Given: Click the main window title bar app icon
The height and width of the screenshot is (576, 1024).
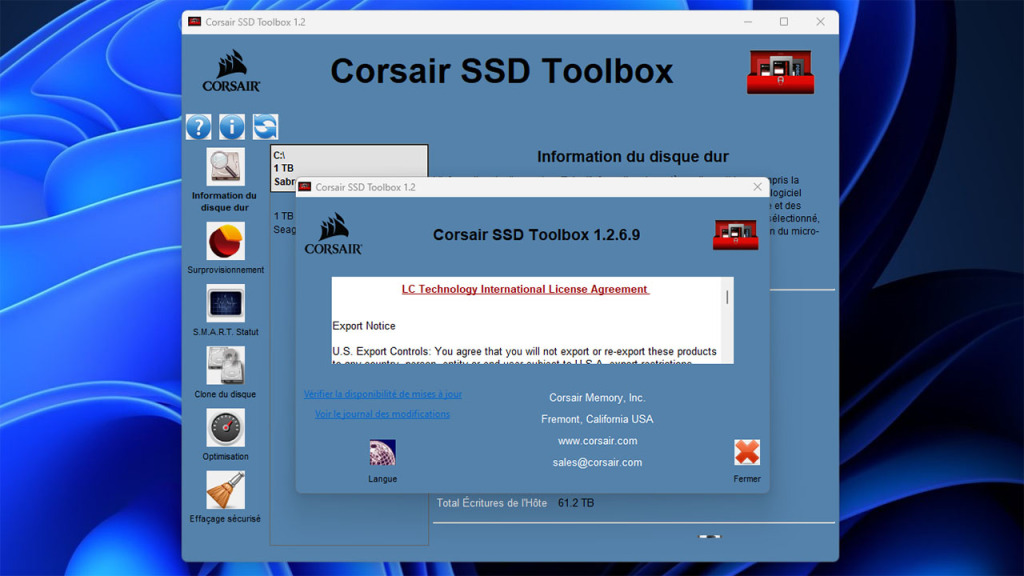Looking at the screenshot, I should tap(195, 22).
